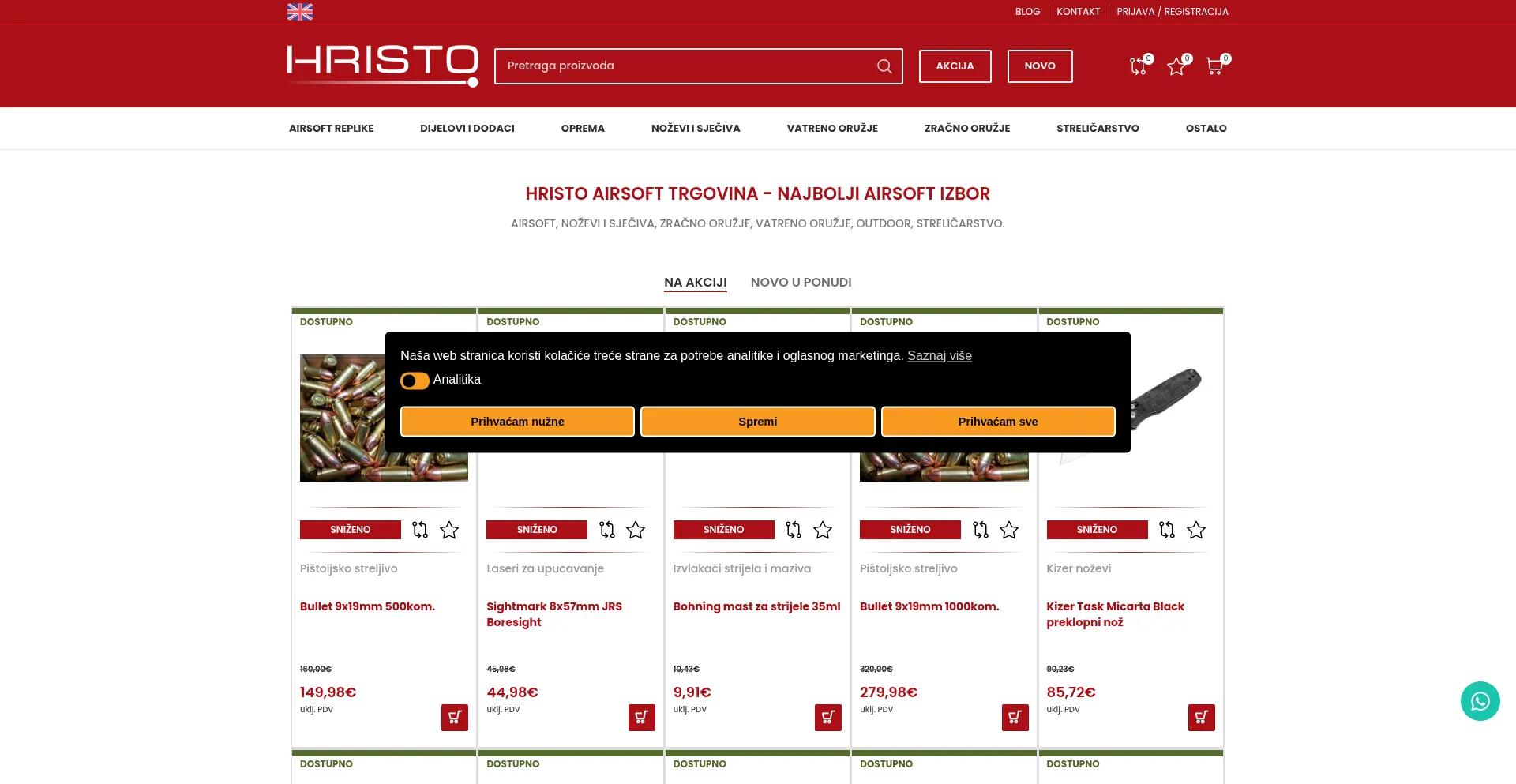Open Bohning mast za strijele 35ml title
1516x784 pixels.
point(756,606)
